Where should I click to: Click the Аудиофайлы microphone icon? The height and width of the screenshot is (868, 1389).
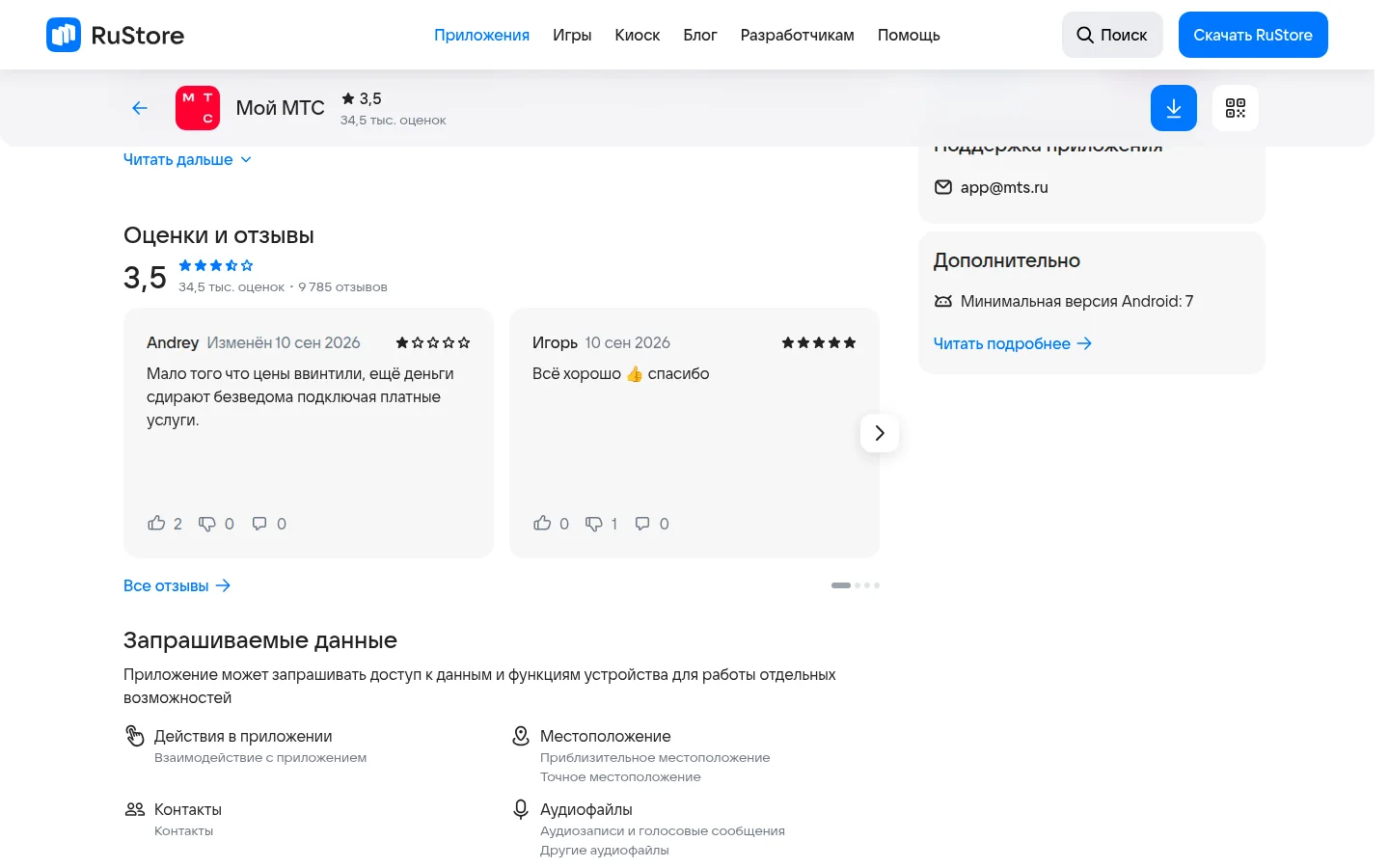point(521,809)
